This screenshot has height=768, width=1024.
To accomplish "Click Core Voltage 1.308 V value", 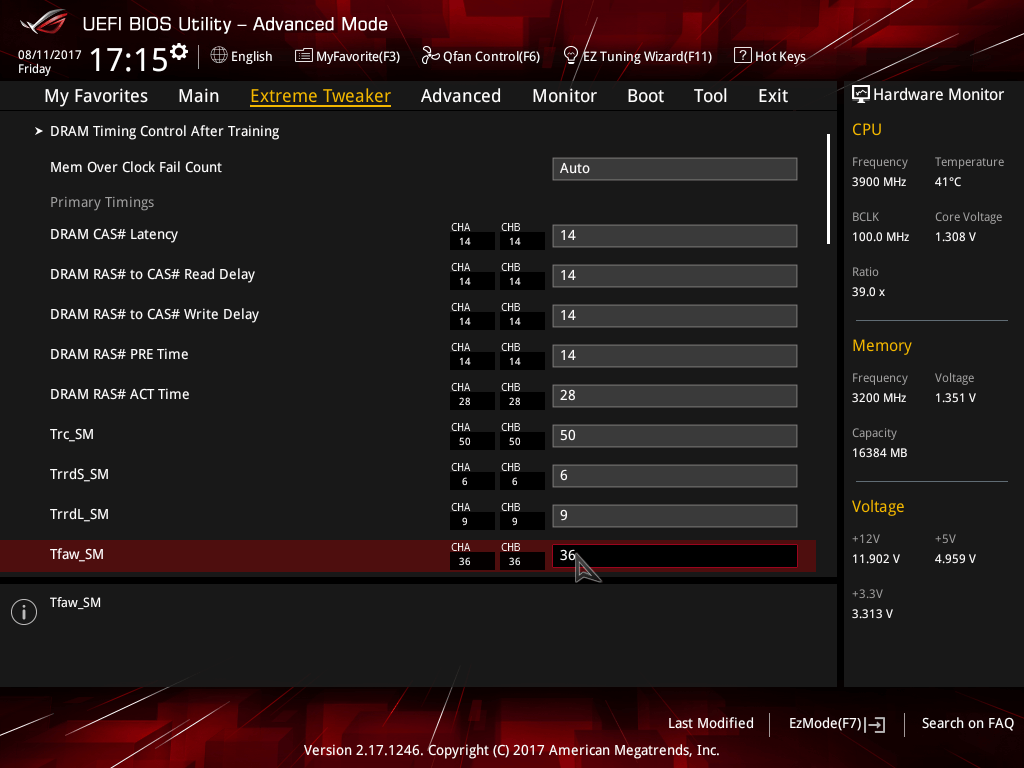I will click(x=955, y=236).
